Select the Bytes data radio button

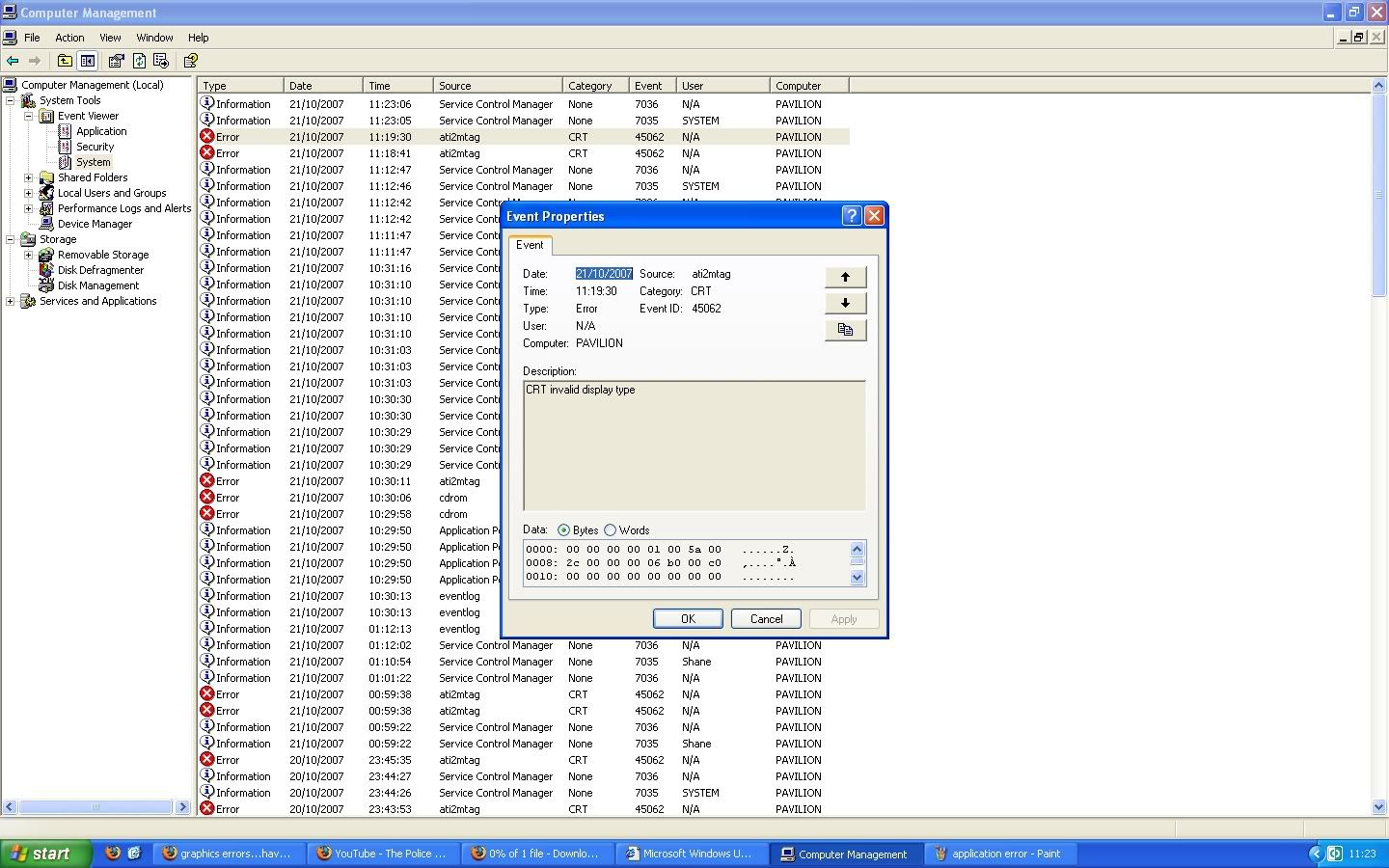pyautogui.click(x=563, y=530)
